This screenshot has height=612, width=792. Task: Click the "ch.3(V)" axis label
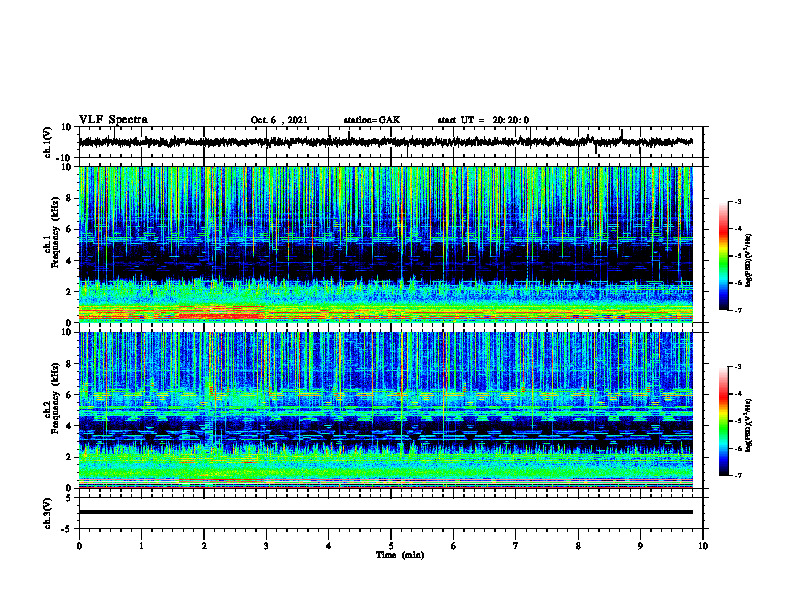coord(48,513)
